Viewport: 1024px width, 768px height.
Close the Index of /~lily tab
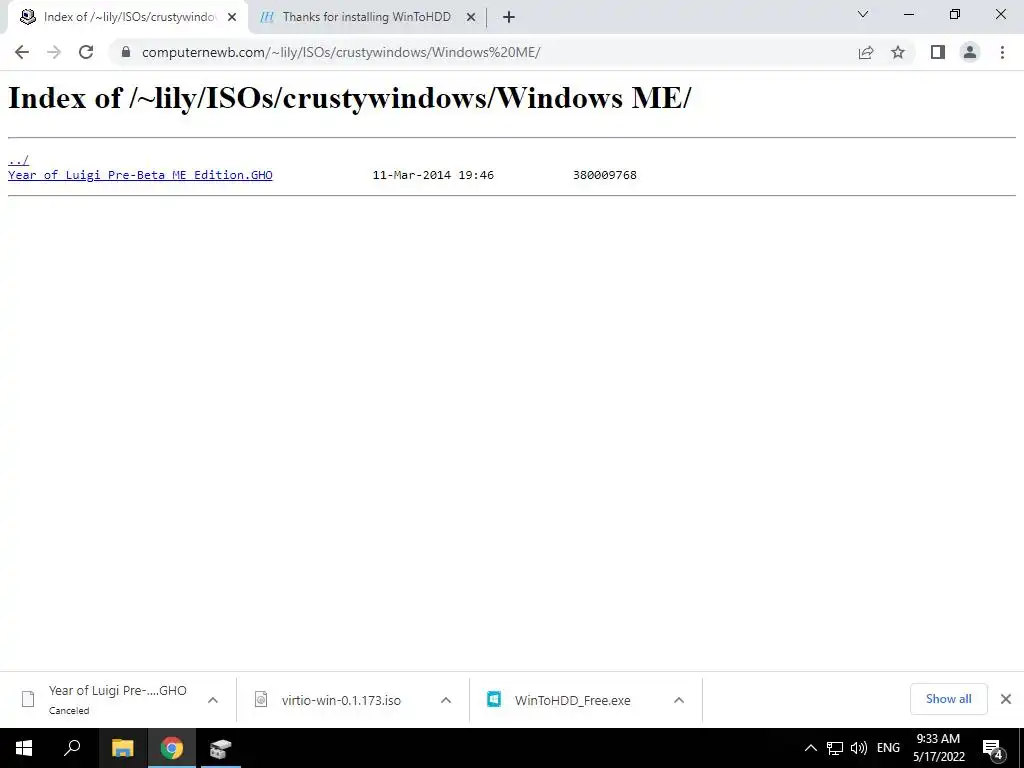232,18
